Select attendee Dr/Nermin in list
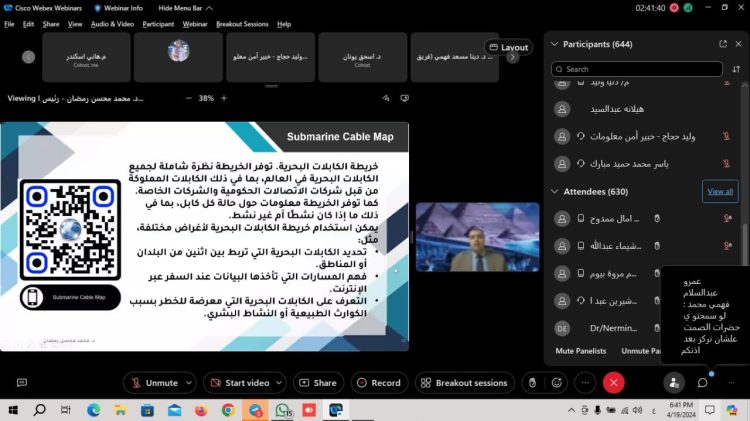 pos(614,328)
